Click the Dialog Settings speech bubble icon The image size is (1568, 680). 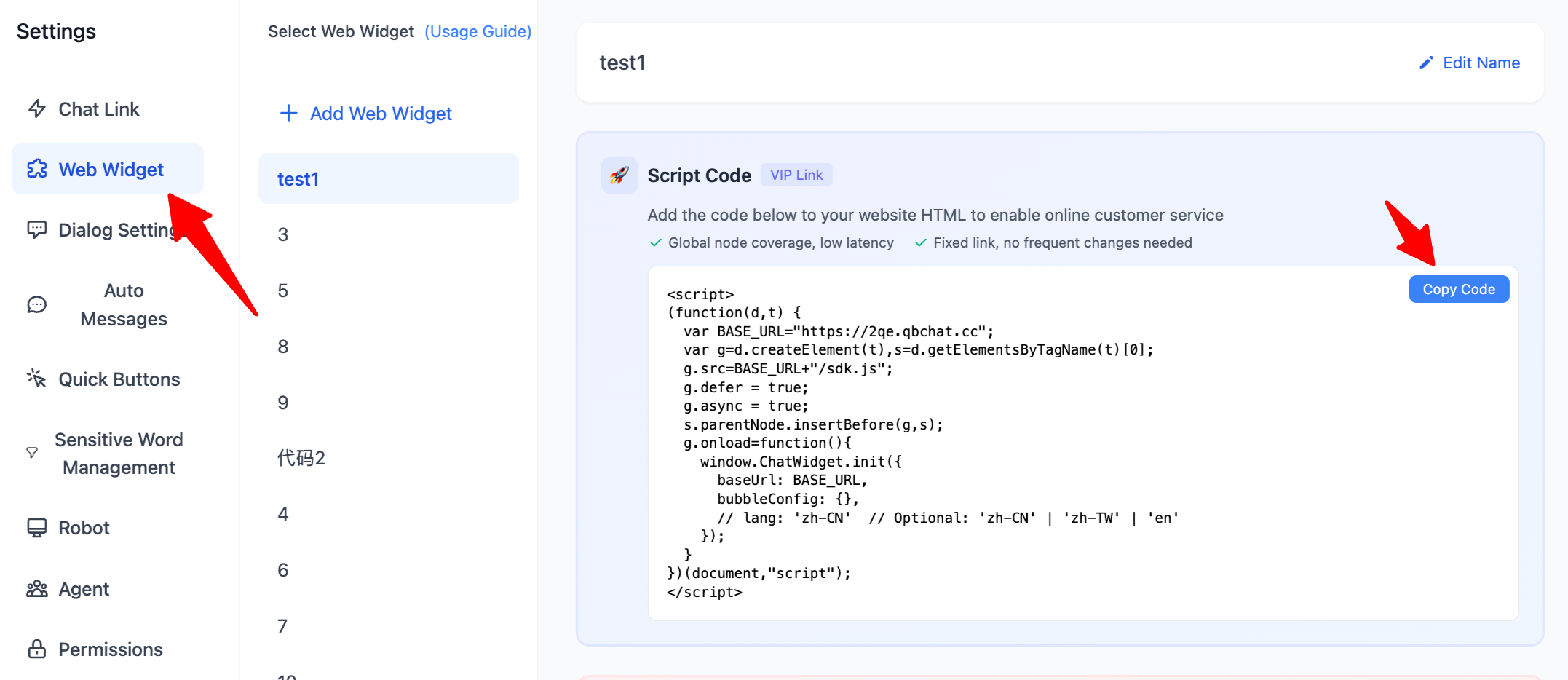click(x=37, y=229)
